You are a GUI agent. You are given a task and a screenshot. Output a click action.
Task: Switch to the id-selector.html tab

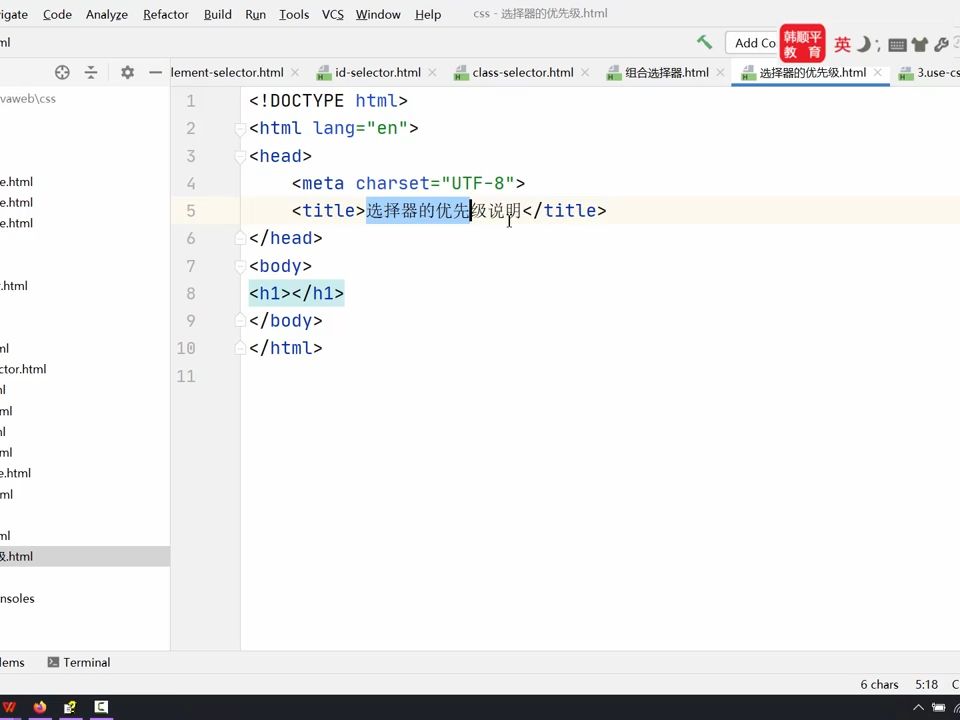378,72
